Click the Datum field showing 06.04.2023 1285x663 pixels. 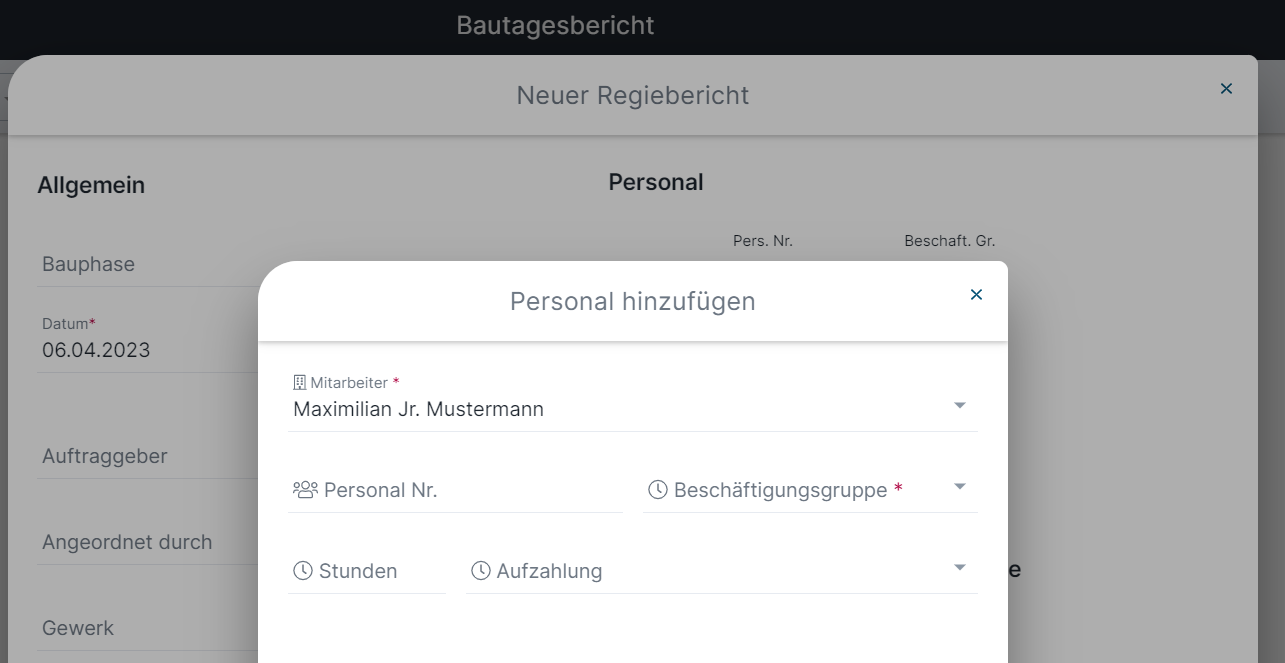coord(148,342)
